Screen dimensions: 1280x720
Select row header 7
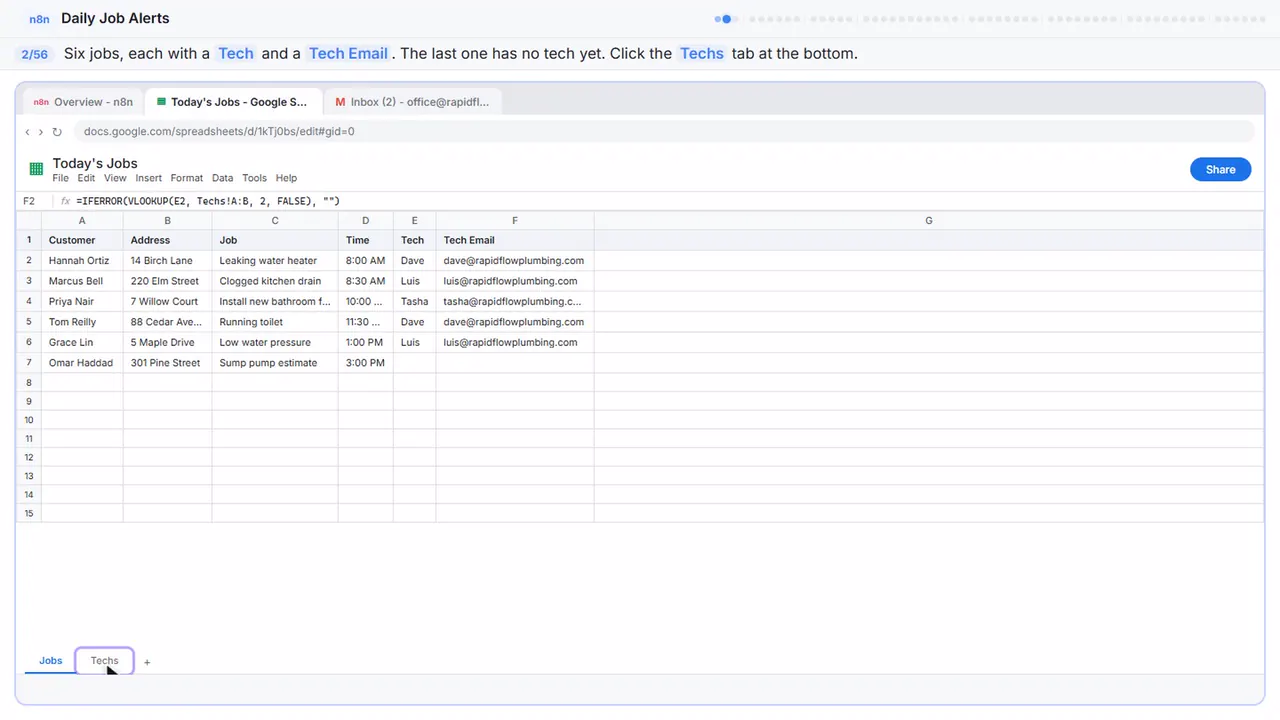pyautogui.click(x=29, y=363)
